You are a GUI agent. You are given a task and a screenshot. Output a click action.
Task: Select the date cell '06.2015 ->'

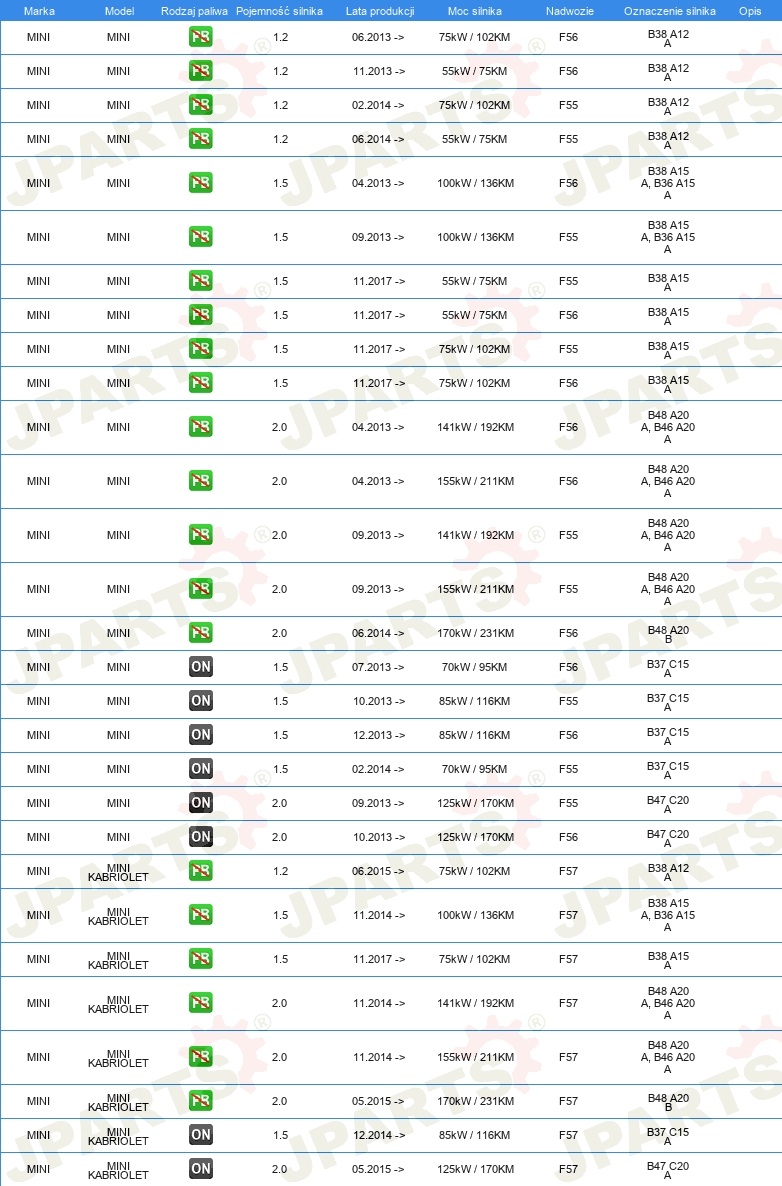click(x=378, y=871)
